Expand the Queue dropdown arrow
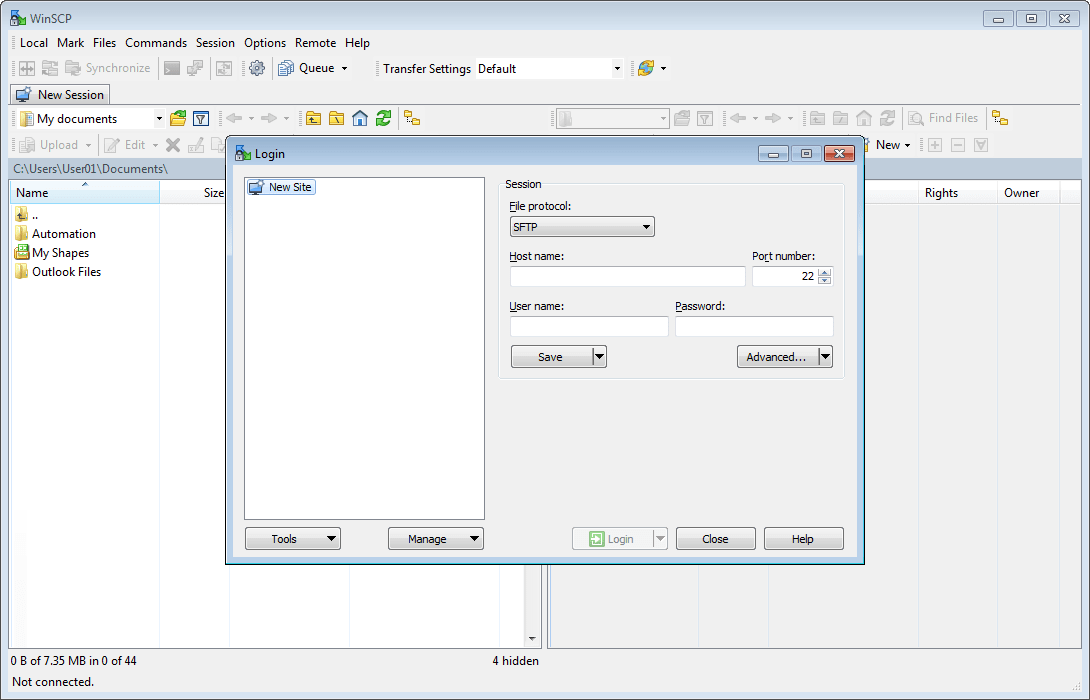The width and height of the screenshot is (1090, 700). pyautogui.click(x=344, y=68)
